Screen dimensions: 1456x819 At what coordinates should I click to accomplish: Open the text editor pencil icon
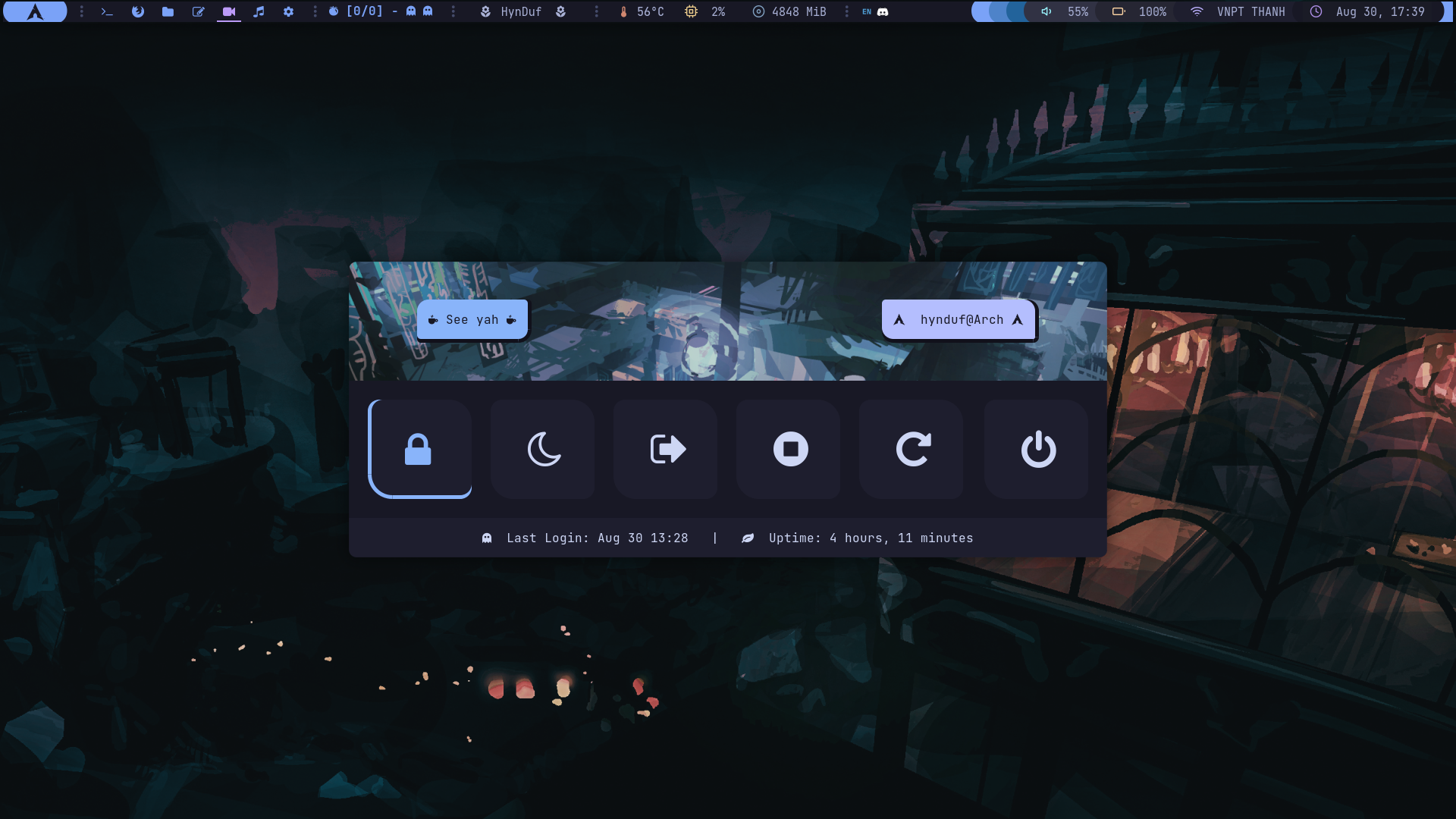198,11
